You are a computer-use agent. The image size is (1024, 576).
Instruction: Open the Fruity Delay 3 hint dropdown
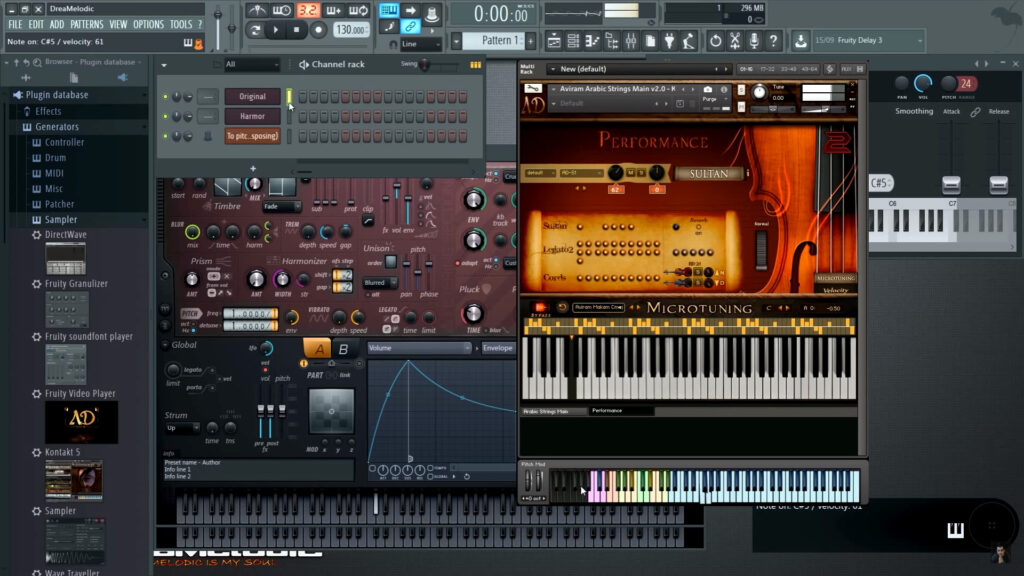tap(920, 40)
